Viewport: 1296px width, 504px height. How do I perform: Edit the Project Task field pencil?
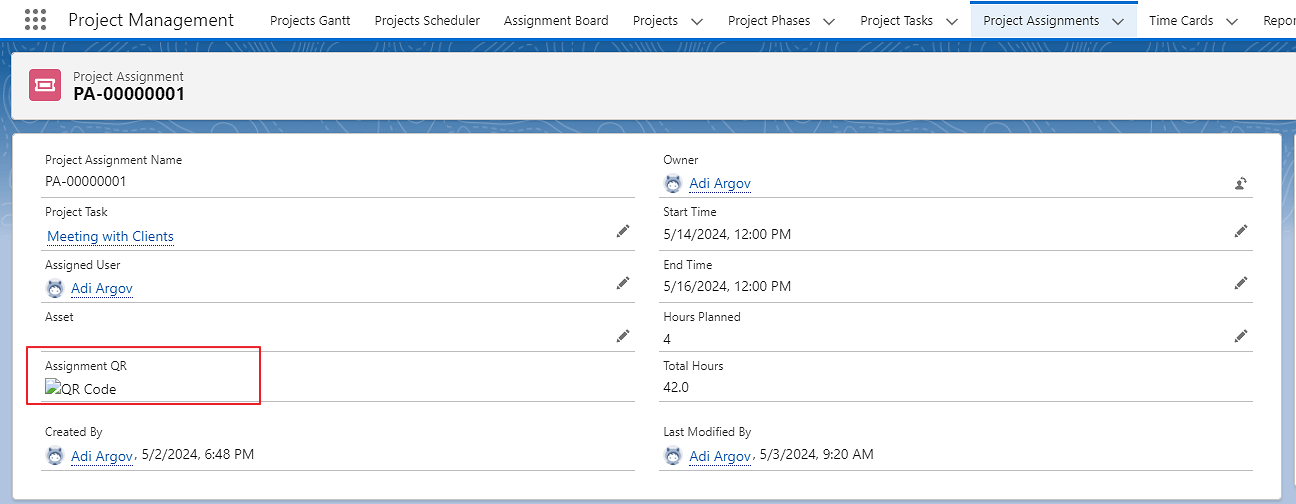pos(623,231)
